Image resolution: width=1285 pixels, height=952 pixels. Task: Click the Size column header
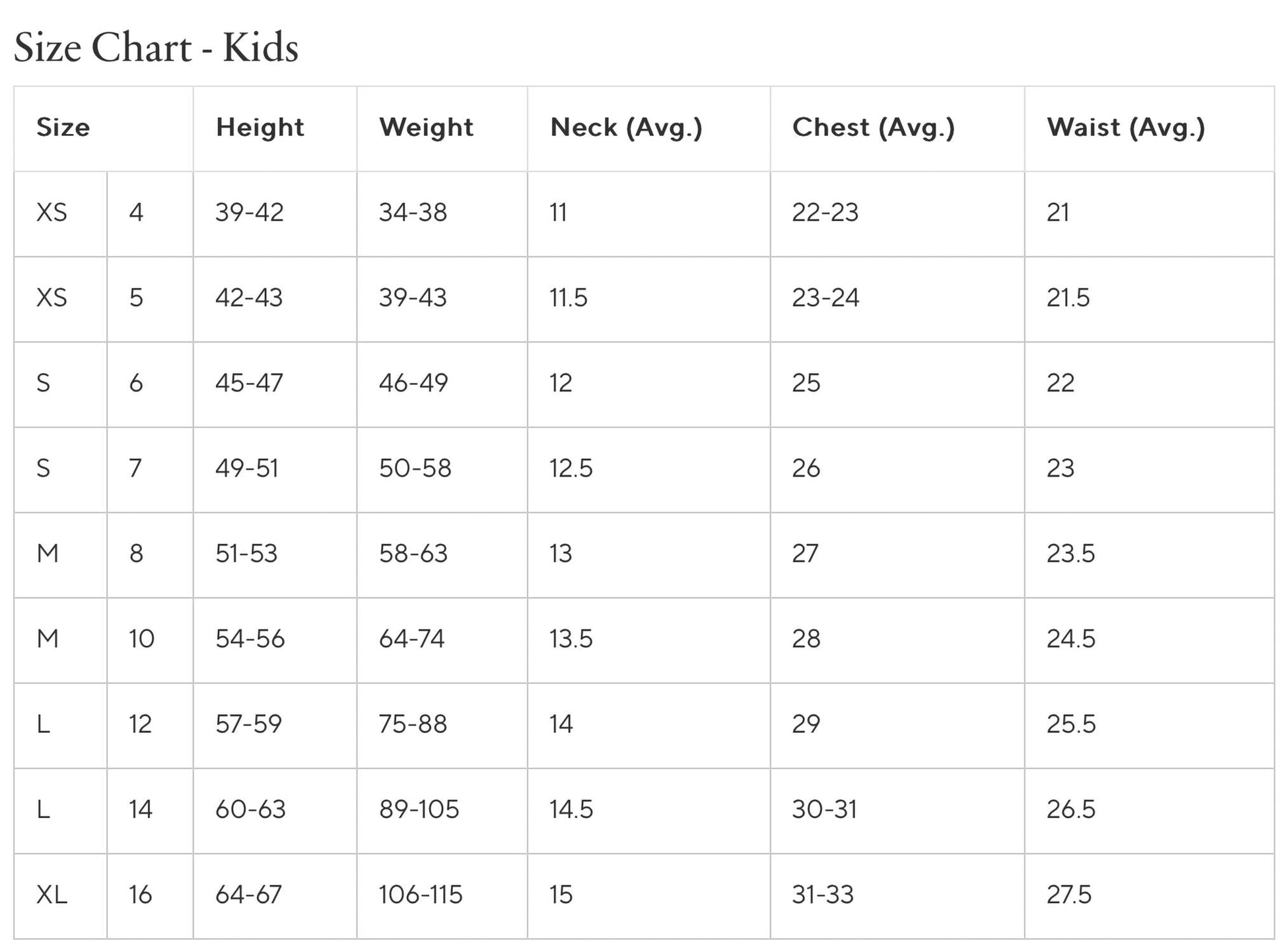click(x=63, y=127)
